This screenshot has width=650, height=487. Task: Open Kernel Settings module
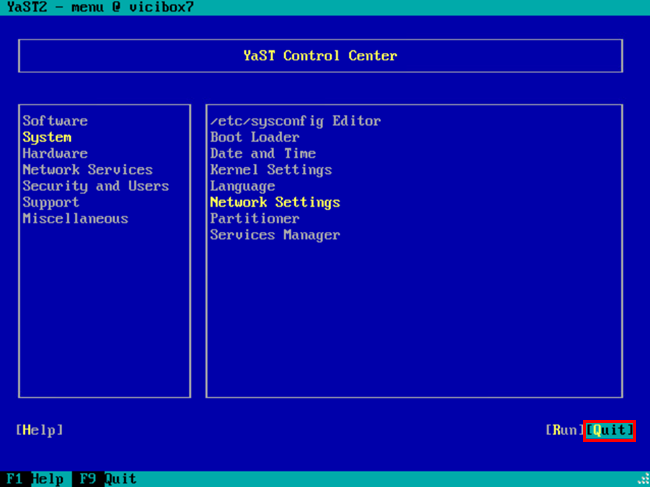pyautogui.click(x=271, y=170)
